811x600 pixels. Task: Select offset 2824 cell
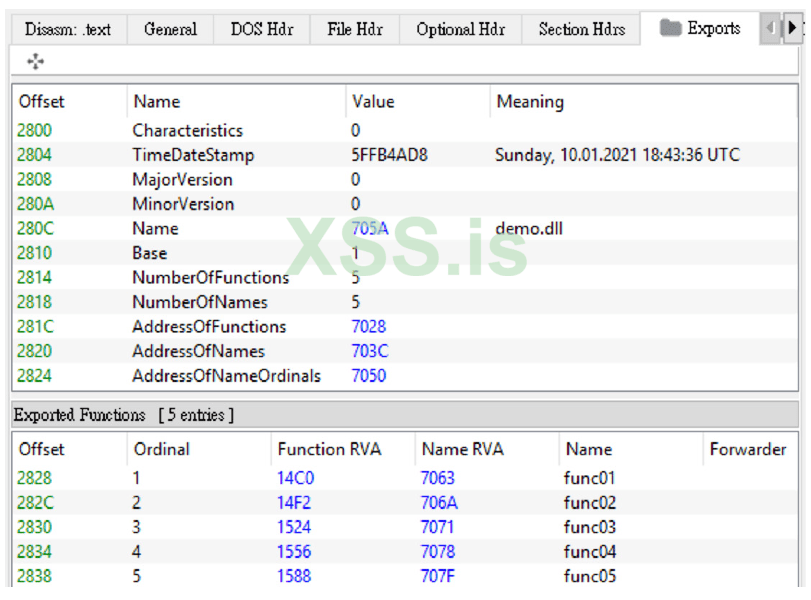pyautogui.click(x=34, y=376)
